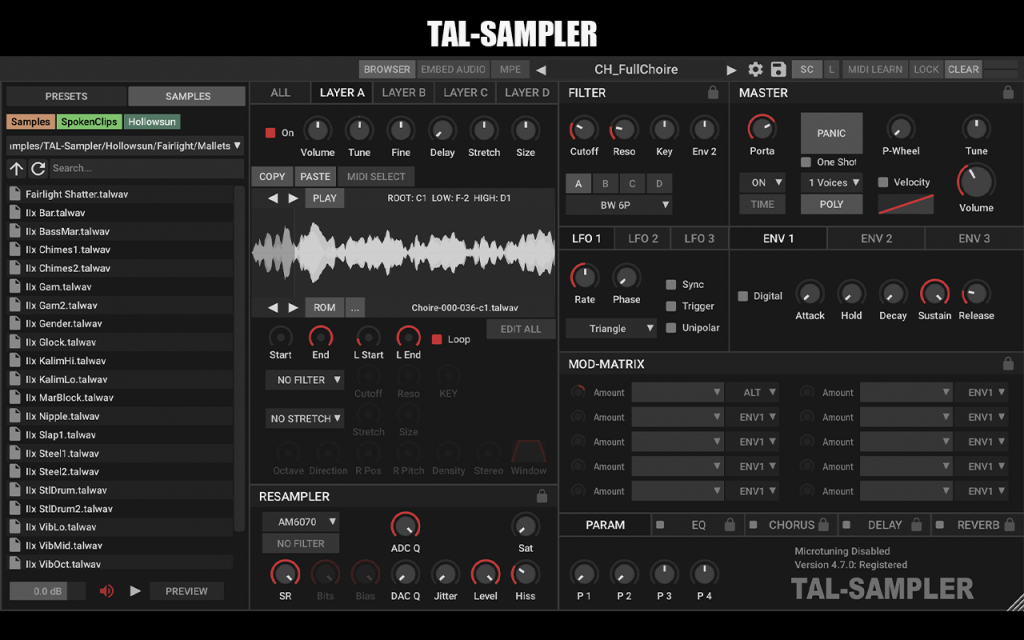Viewport: 1024px width, 640px height.
Task: Toggle Layer A On switch
Action: [270, 133]
